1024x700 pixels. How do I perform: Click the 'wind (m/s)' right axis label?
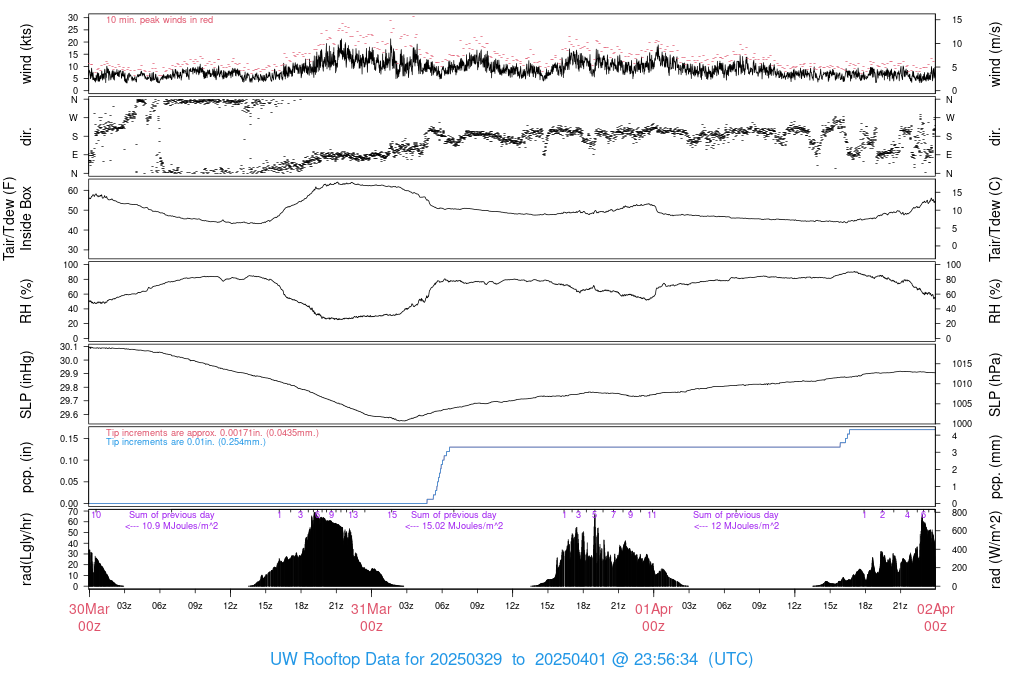pyautogui.click(x=995, y=54)
